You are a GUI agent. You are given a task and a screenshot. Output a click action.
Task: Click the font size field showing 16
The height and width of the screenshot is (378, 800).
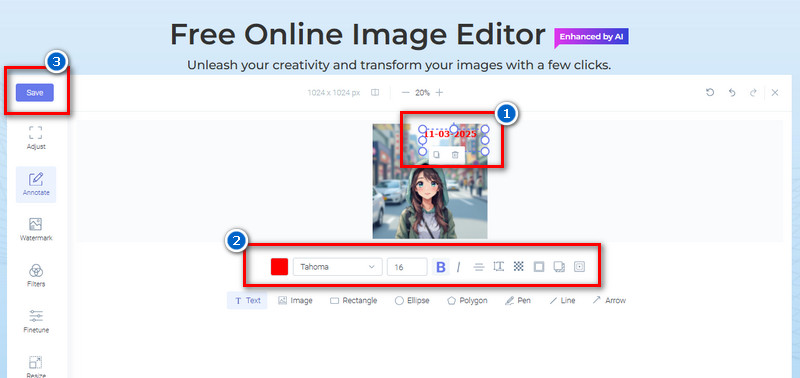407,267
